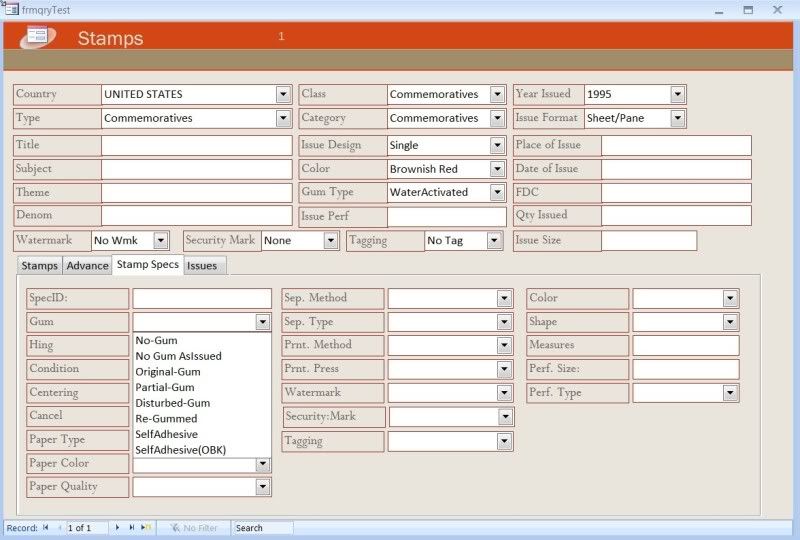Expand the Issue Design dropdown
Image resolution: width=800 pixels, height=540 pixels.
[x=497, y=145]
